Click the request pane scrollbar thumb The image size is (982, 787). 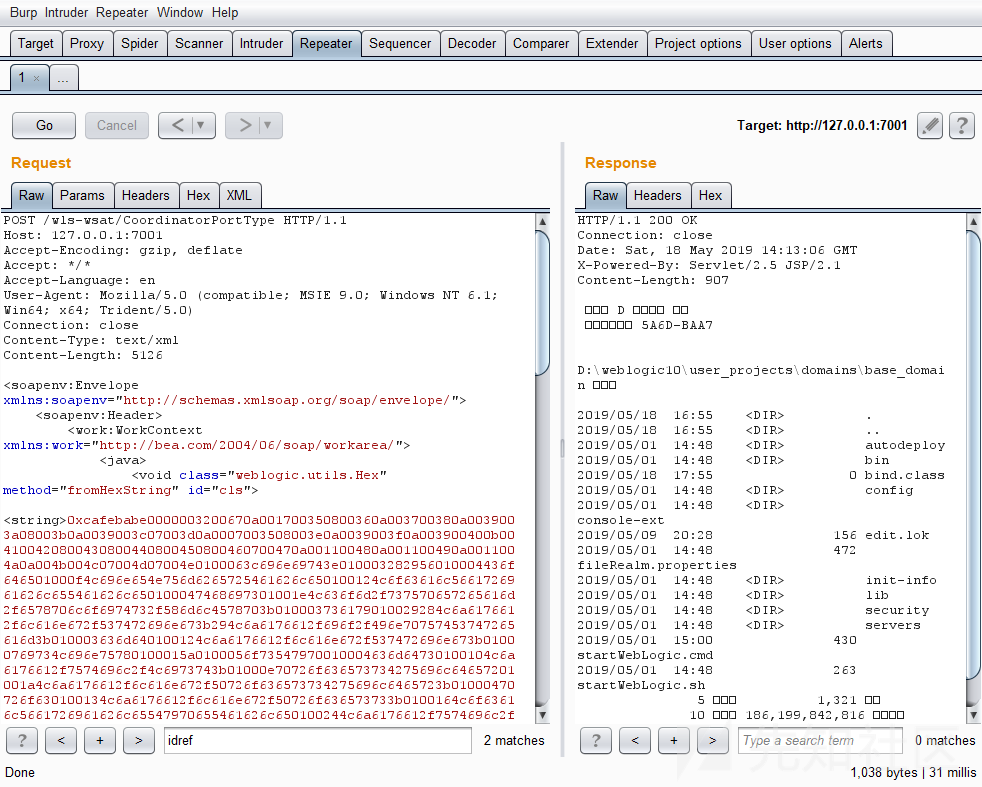542,302
